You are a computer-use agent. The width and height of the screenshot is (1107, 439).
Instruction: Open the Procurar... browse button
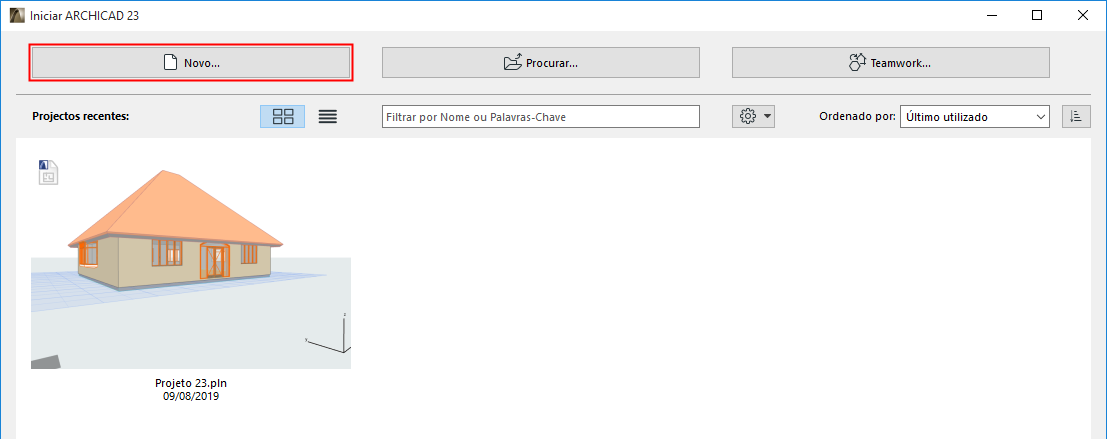click(541, 62)
